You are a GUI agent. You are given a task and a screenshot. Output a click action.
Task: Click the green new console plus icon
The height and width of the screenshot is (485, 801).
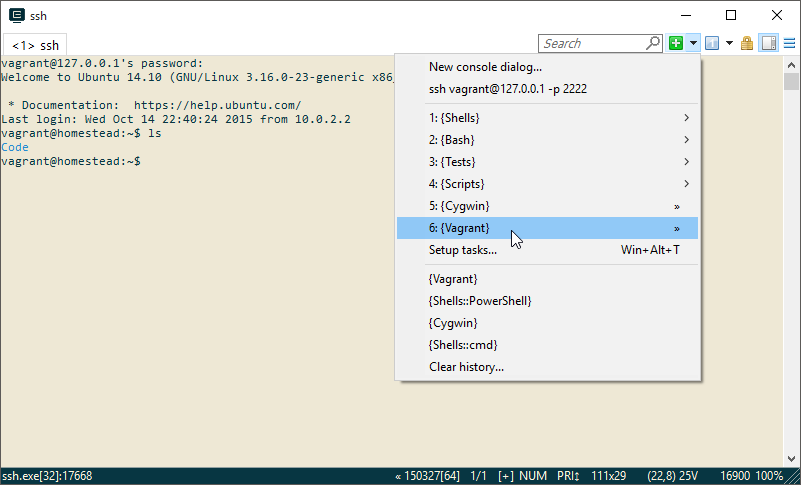pyautogui.click(x=677, y=43)
